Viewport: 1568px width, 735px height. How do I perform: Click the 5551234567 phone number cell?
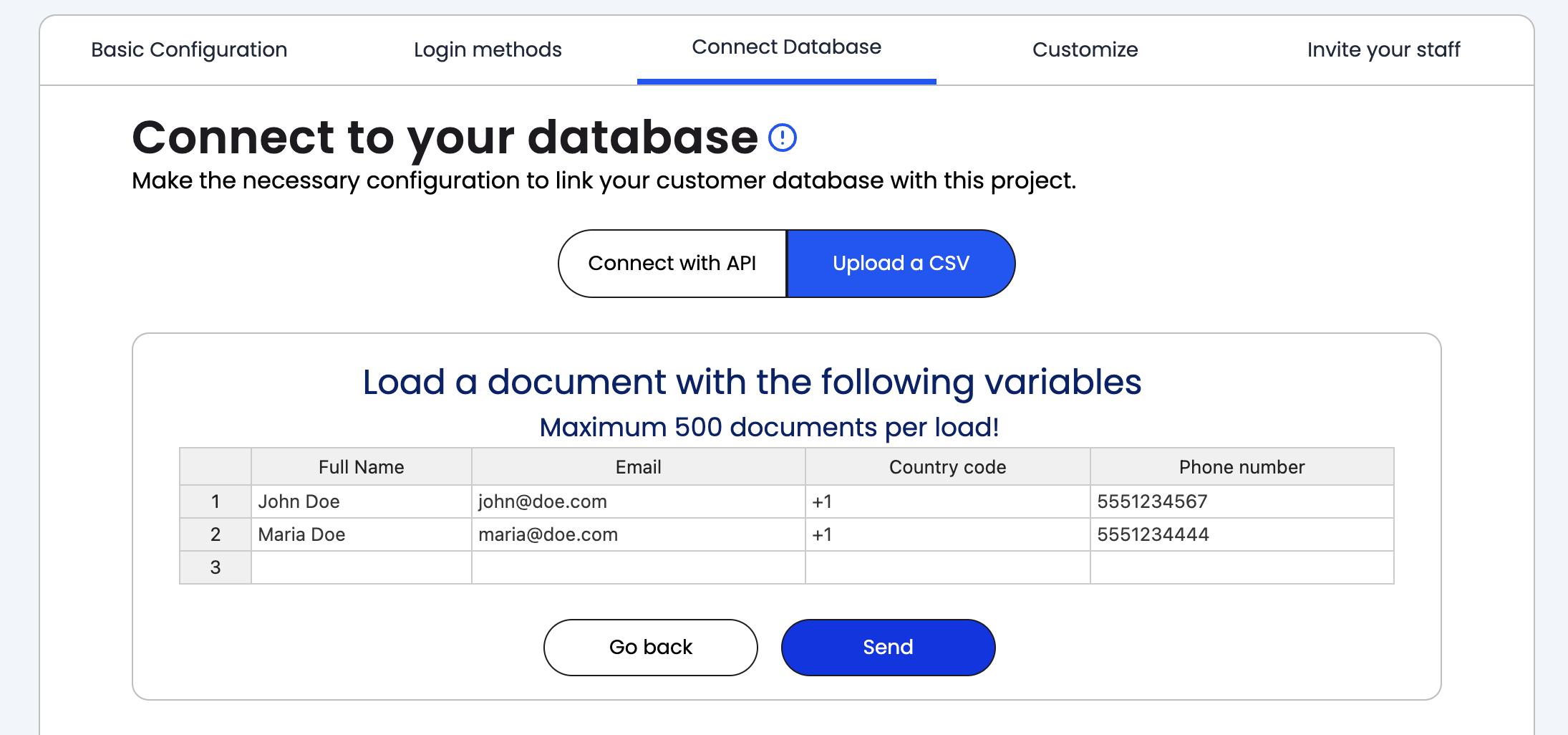pos(1242,501)
